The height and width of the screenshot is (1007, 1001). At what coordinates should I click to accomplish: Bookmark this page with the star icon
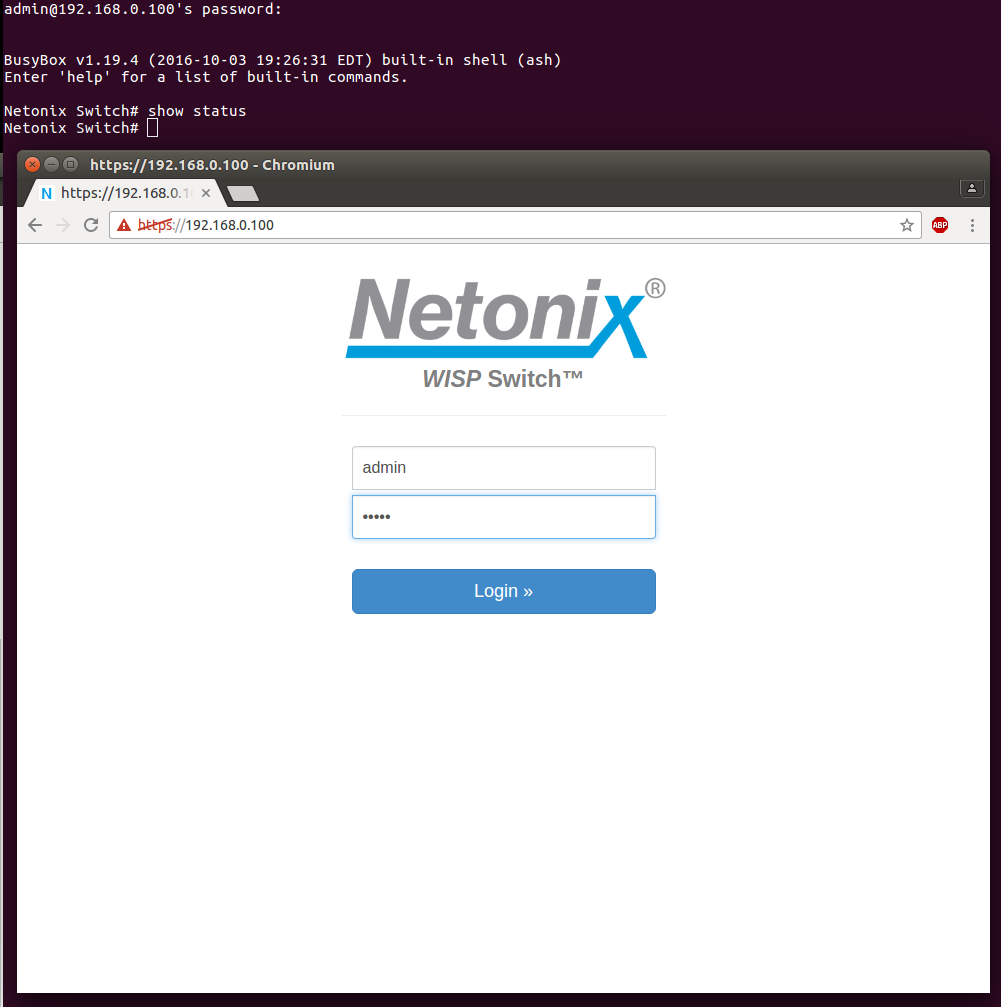(907, 225)
